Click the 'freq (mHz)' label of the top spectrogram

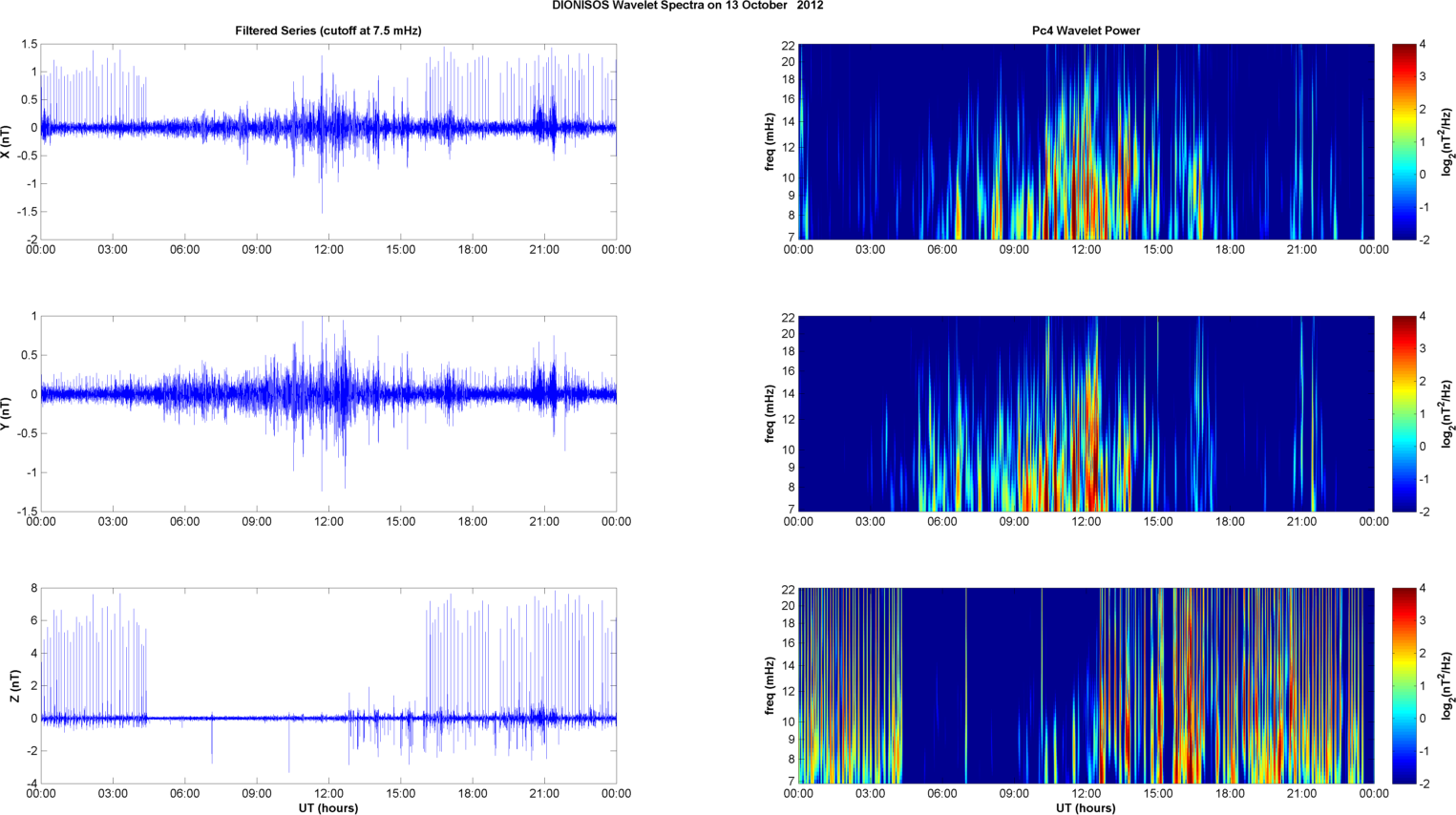(770, 141)
